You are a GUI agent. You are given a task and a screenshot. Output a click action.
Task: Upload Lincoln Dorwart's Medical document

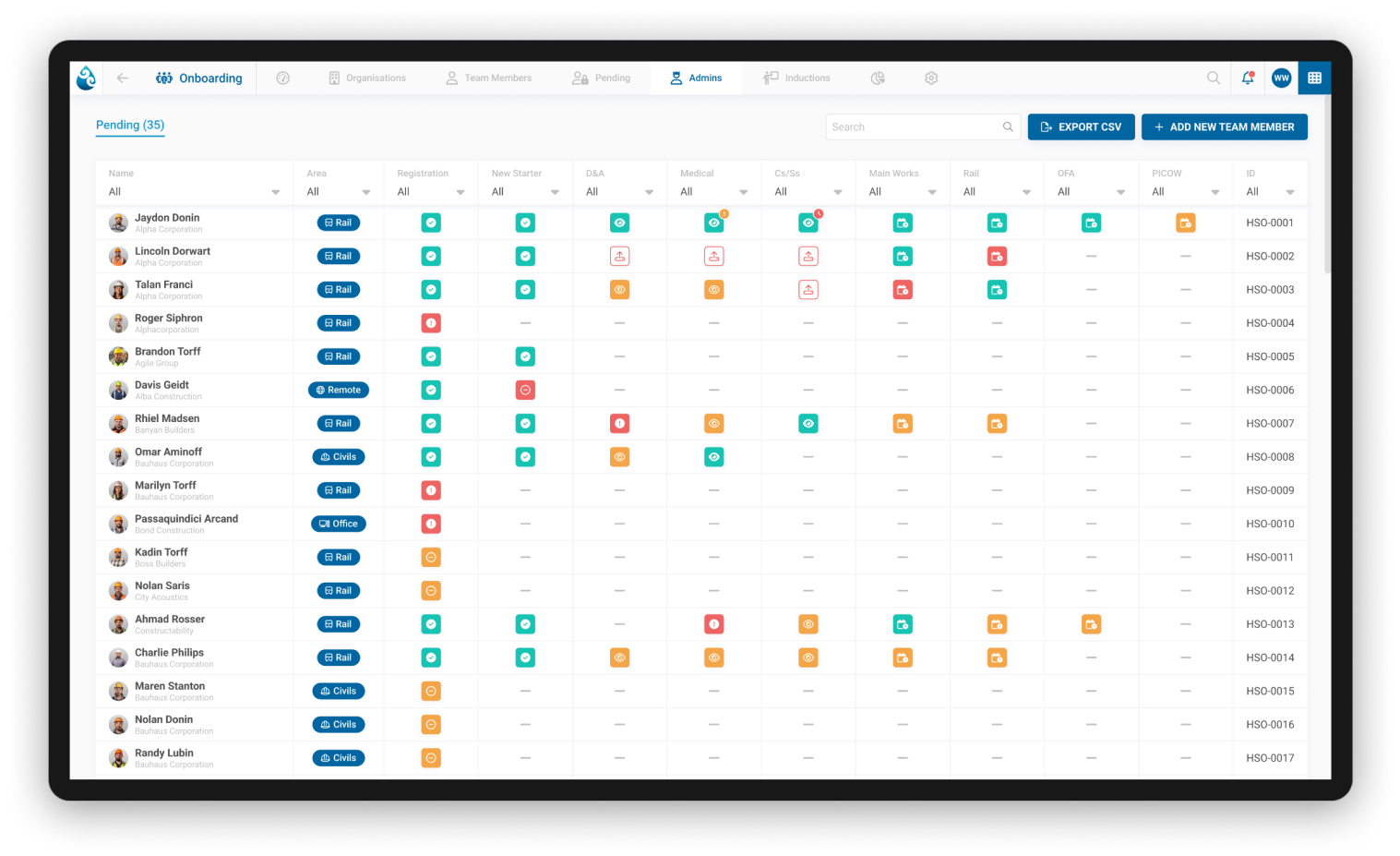pos(713,256)
